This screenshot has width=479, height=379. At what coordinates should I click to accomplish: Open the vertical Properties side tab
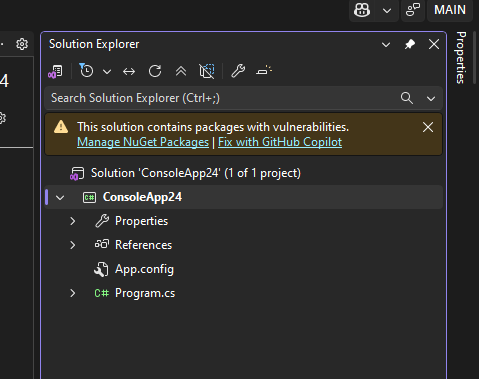[461, 57]
